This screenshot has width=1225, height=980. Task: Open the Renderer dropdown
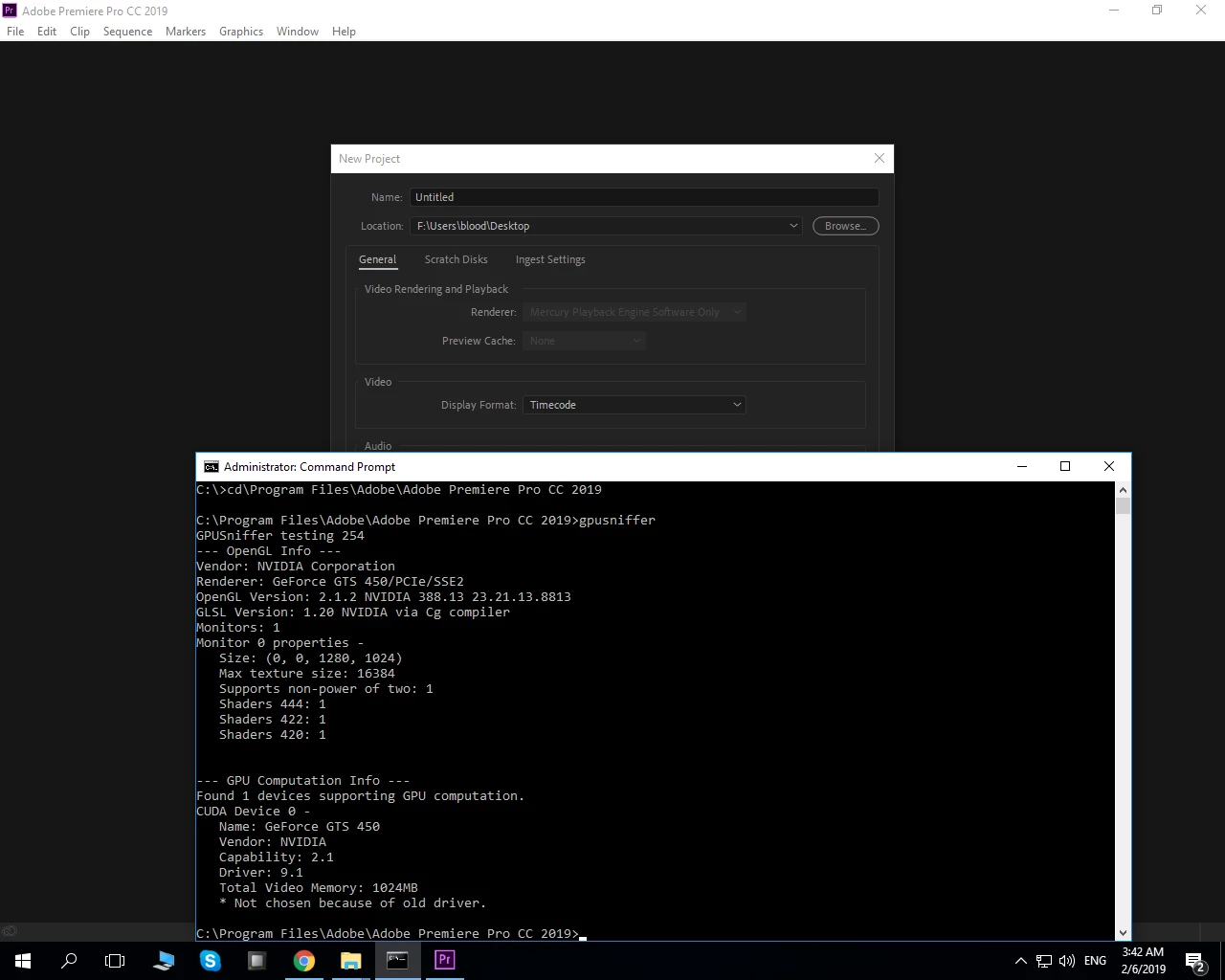pos(634,312)
